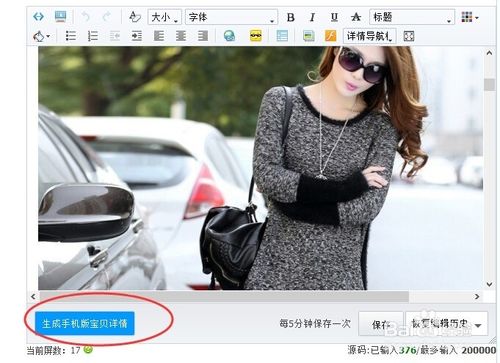Align text right
The image size is (500, 363).
(203, 36)
